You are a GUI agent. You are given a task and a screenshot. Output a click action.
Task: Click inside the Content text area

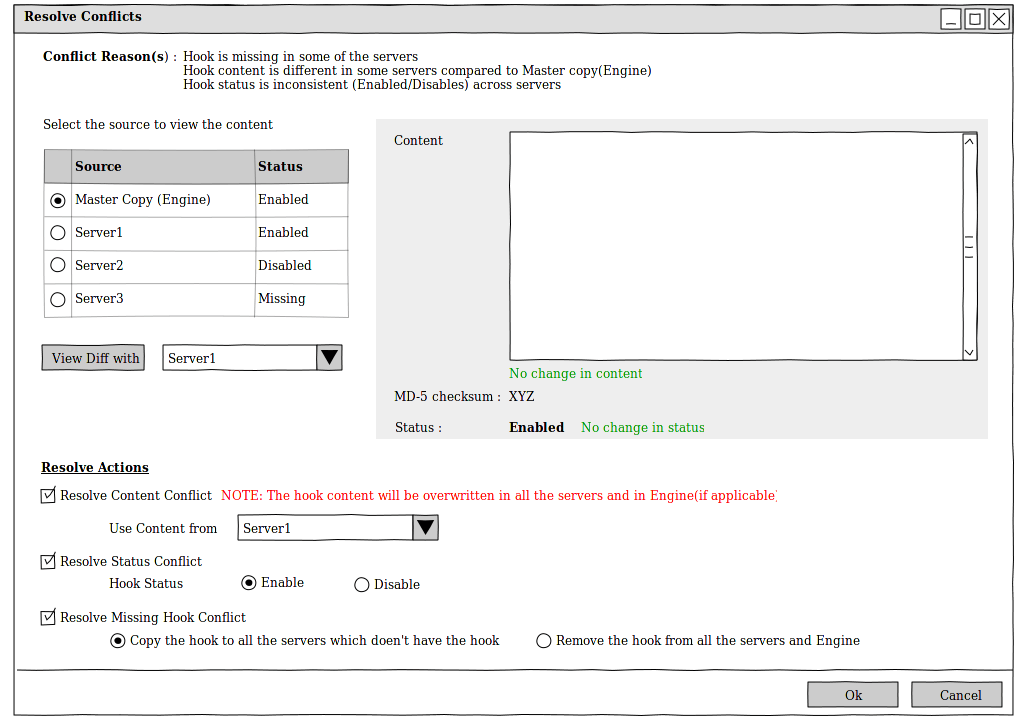pyautogui.click(x=735, y=246)
